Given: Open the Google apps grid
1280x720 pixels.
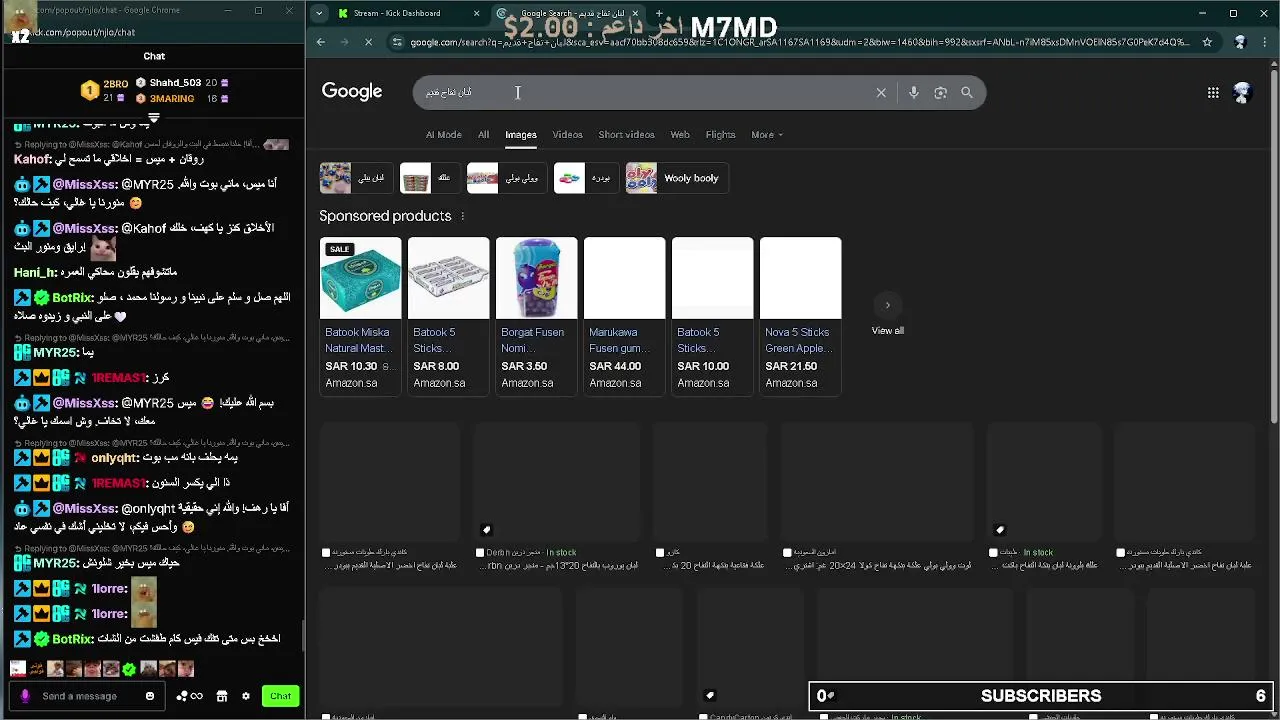Looking at the screenshot, I should click(1213, 92).
